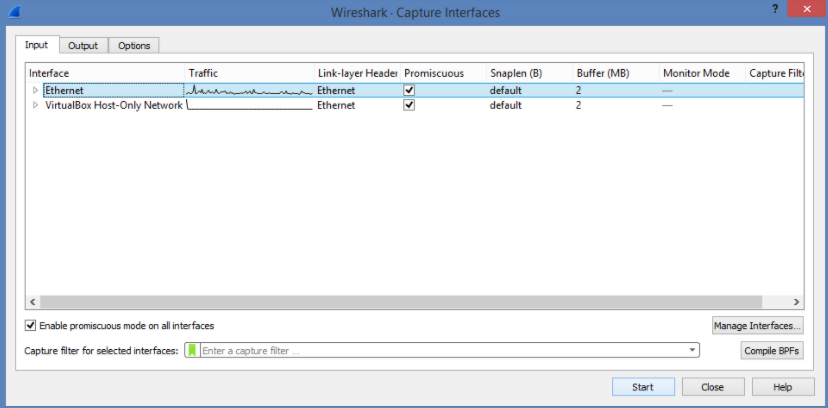Click VirtualBox row's snaplen 'default' cell
Viewport: 828px width, 408px height.
coord(505,105)
